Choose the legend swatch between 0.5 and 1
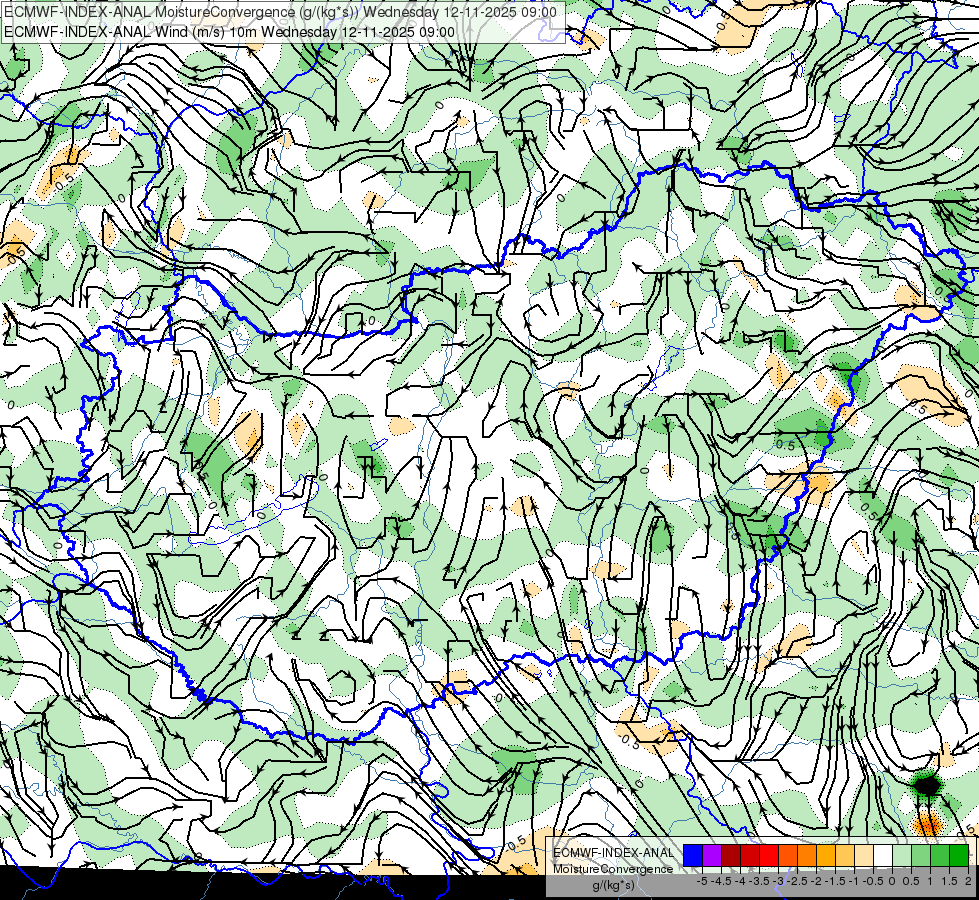 pos(921,855)
